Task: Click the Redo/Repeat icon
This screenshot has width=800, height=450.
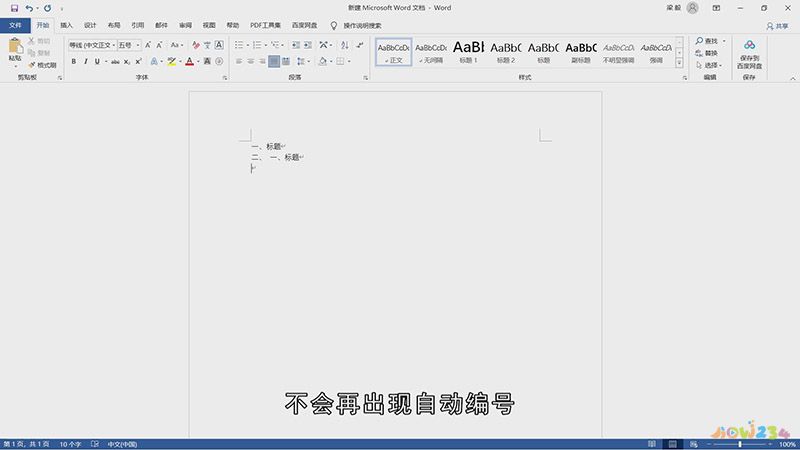Action: pyautogui.click(x=47, y=8)
